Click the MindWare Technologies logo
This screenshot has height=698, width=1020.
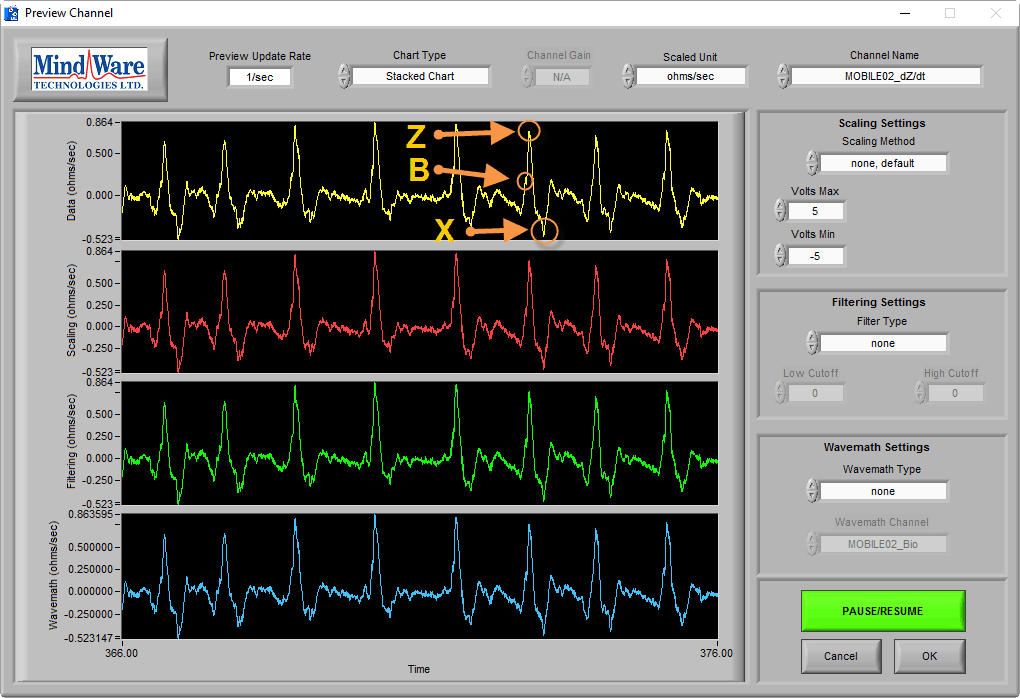coord(90,69)
